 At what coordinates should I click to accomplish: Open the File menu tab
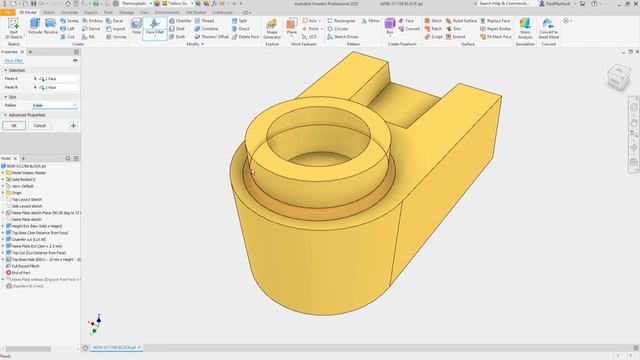click(7, 13)
